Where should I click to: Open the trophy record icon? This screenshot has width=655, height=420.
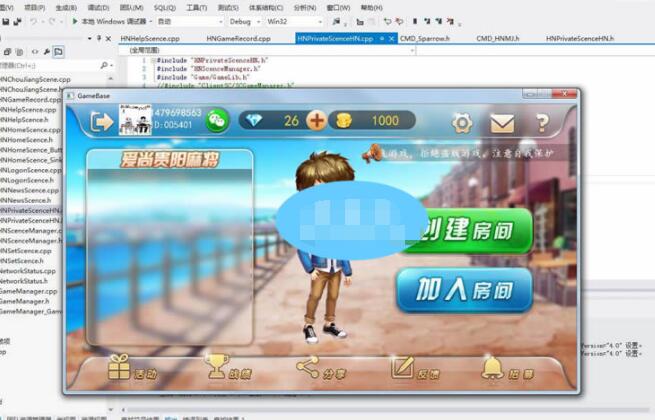click(x=217, y=367)
